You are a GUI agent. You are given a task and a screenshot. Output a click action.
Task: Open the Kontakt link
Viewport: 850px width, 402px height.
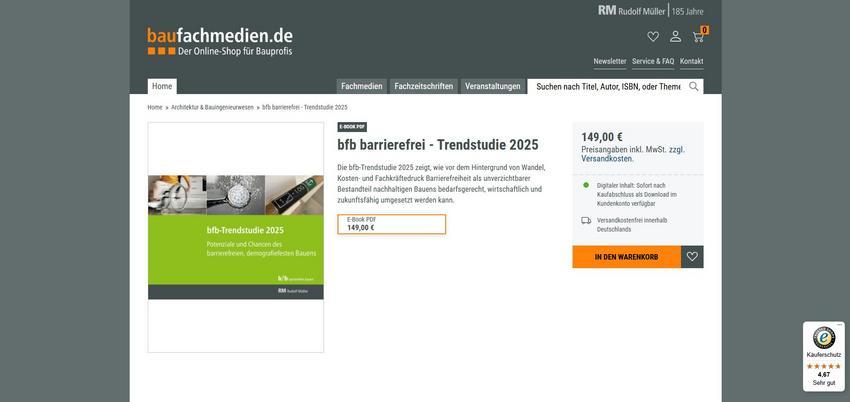click(691, 61)
